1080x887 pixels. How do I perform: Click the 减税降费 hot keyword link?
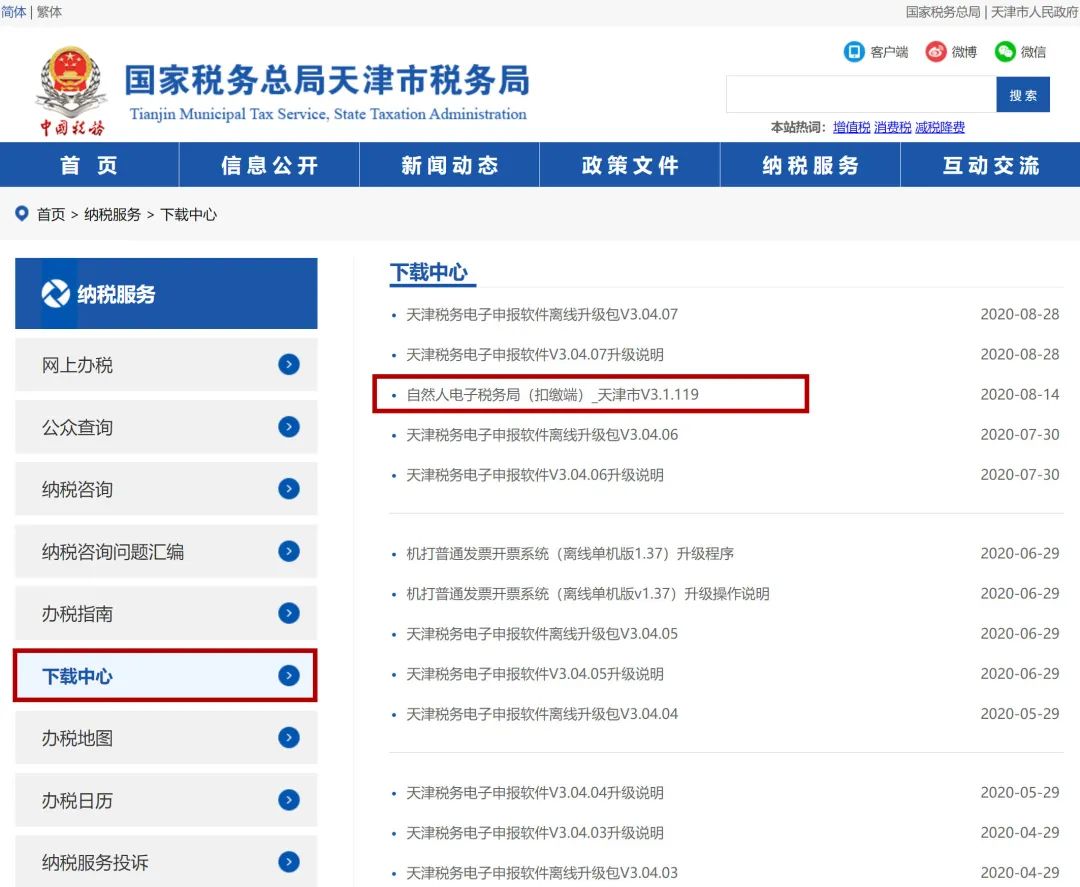(x=939, y=127)
